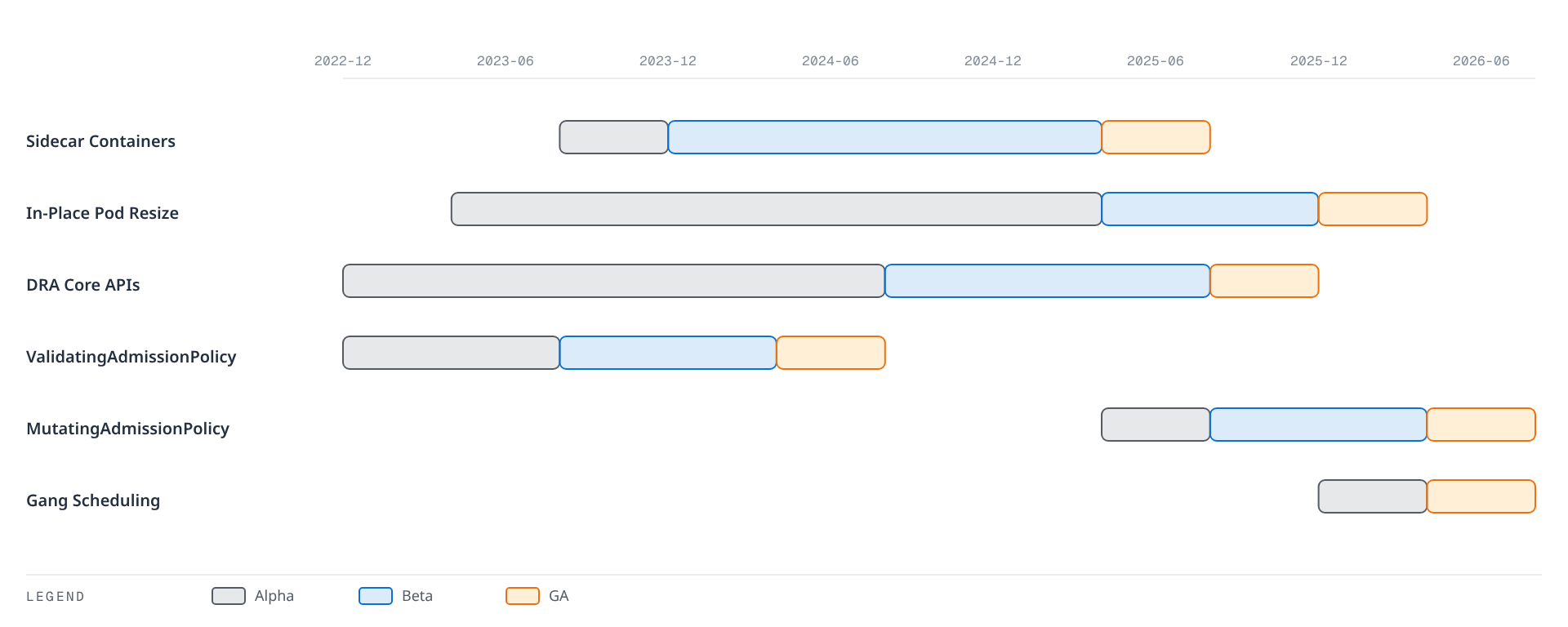Click the Sidecar Containers GA bar
The image size is (1568, 627).
1156,137
